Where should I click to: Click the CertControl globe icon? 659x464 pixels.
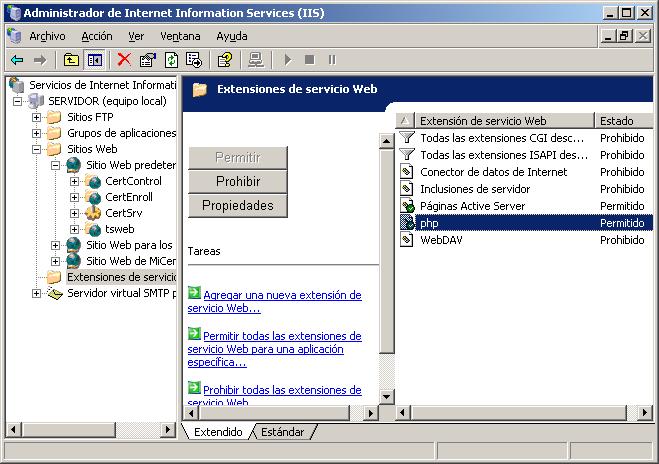tap(93, 181)
